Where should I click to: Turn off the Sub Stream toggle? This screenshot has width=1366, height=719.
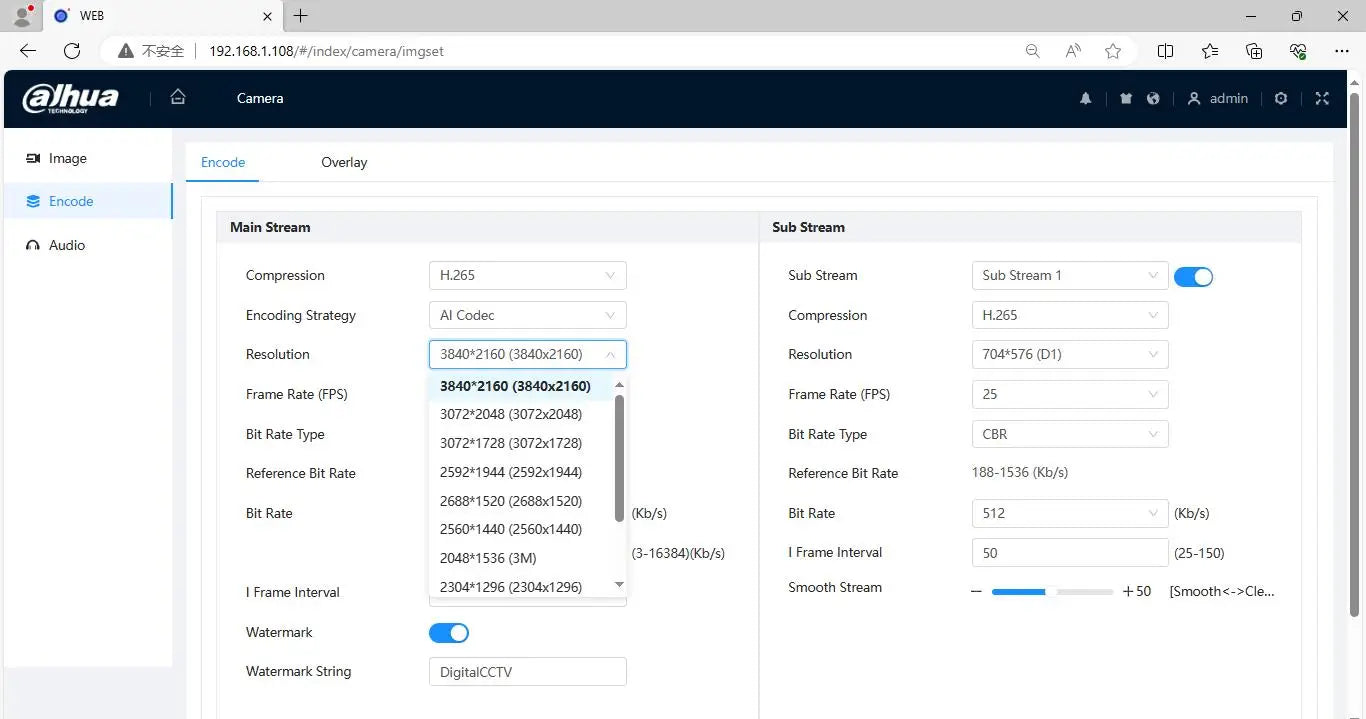[x=1193, y=276]
